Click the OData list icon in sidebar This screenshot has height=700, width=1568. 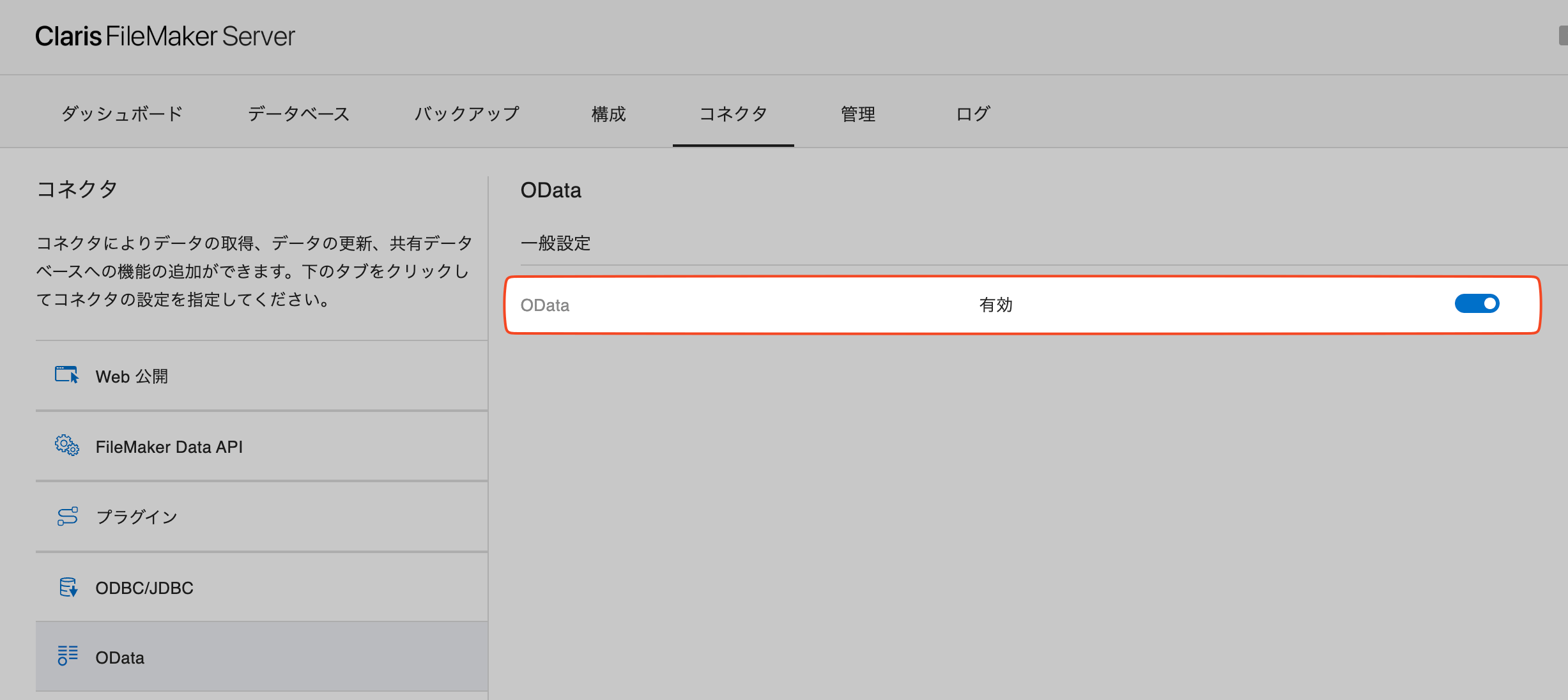(x=67, y=656)
